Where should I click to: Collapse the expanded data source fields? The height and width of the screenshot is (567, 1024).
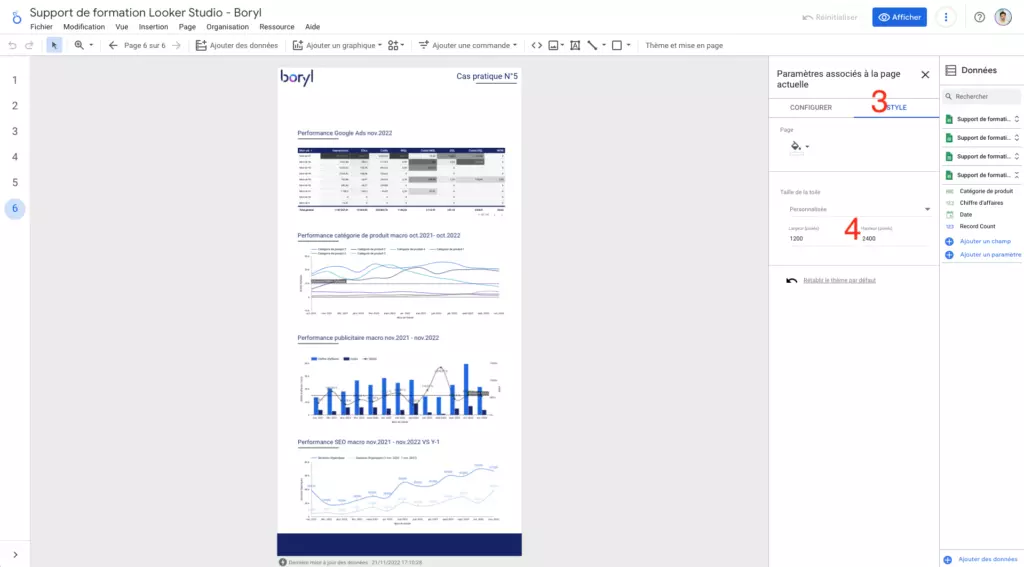point(1016,175)
